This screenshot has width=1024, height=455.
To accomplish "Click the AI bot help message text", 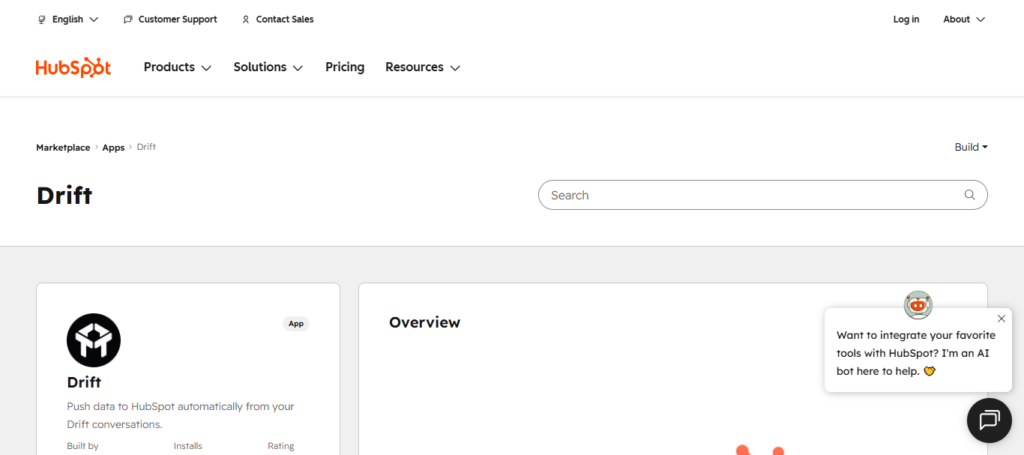I will click(916, 353).
